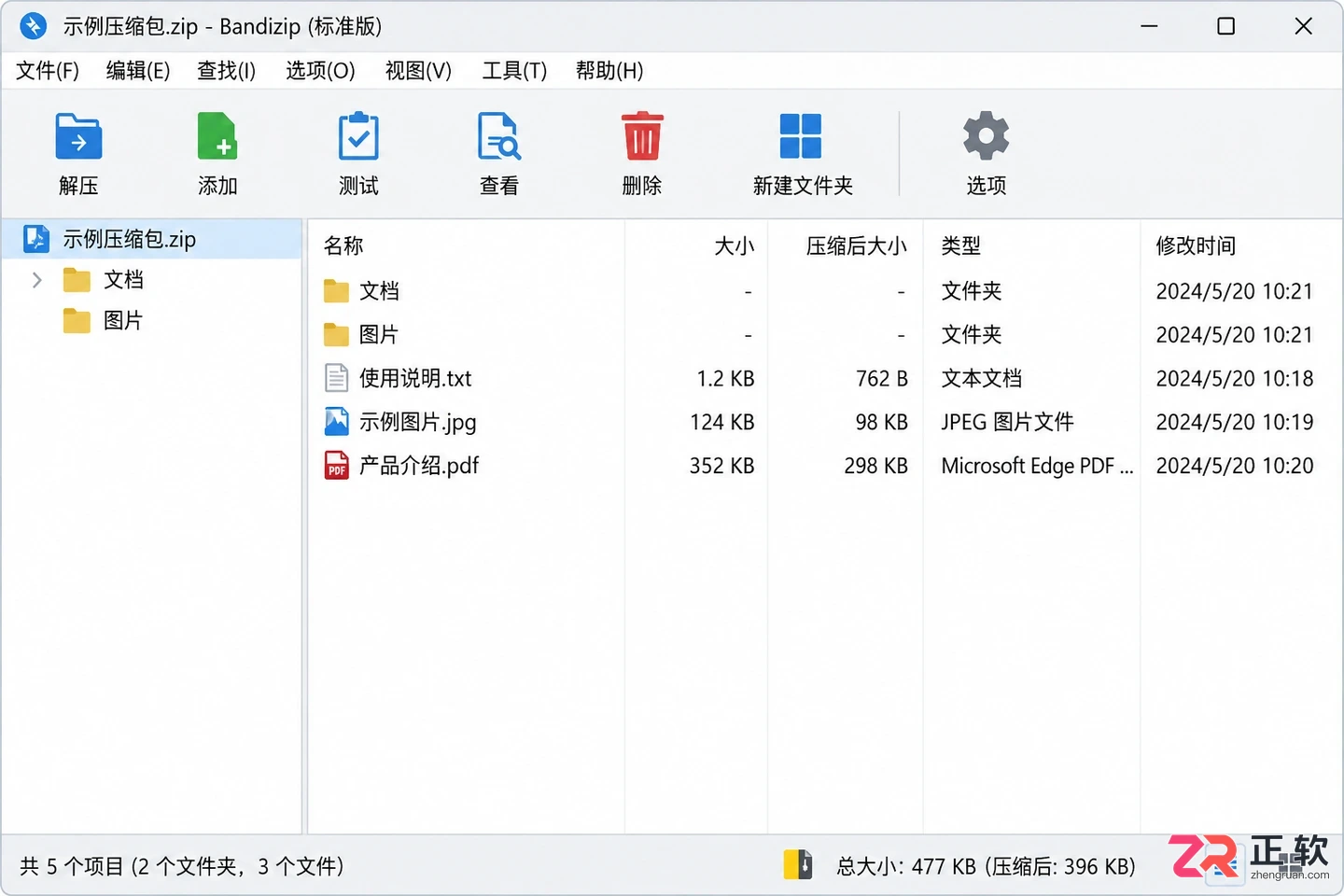
Task: Click the folder icon of 图片 in file list
Action: pos(336,334)
